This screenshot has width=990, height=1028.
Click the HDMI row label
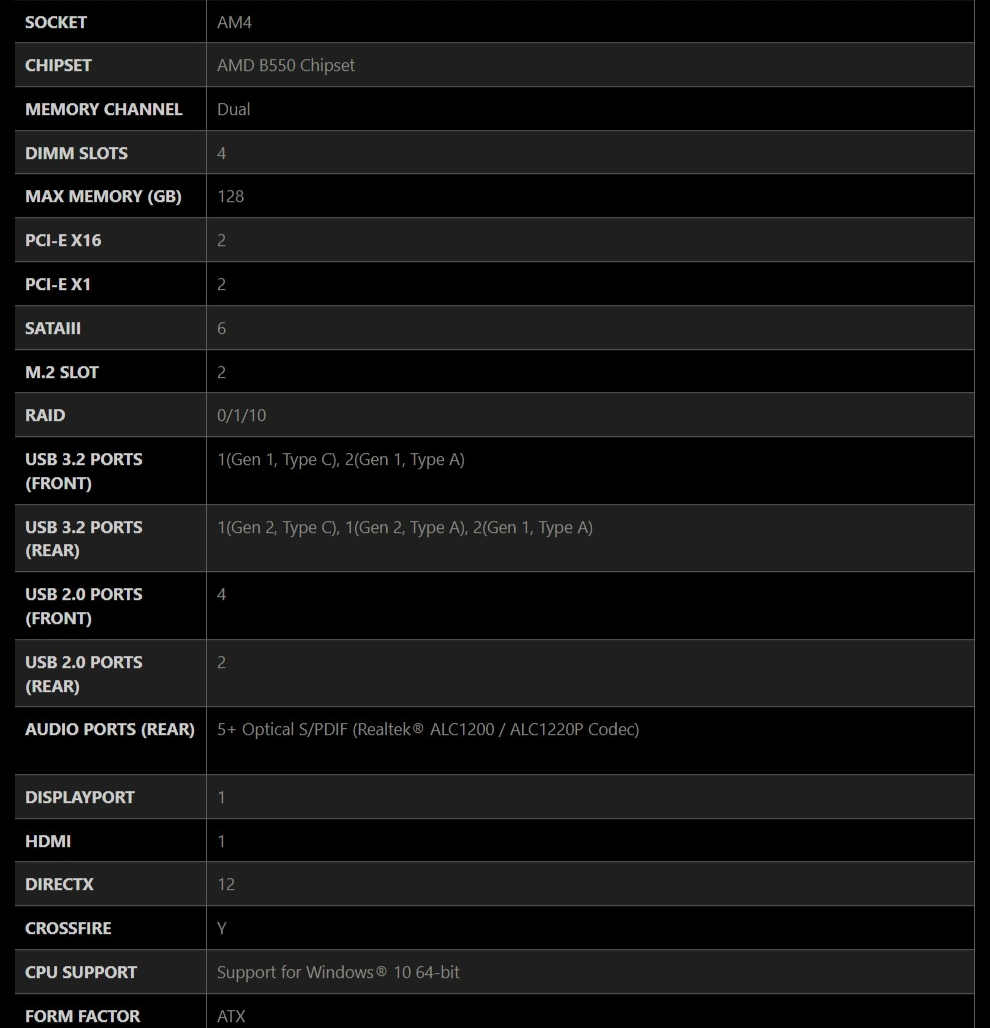point(48,841)
